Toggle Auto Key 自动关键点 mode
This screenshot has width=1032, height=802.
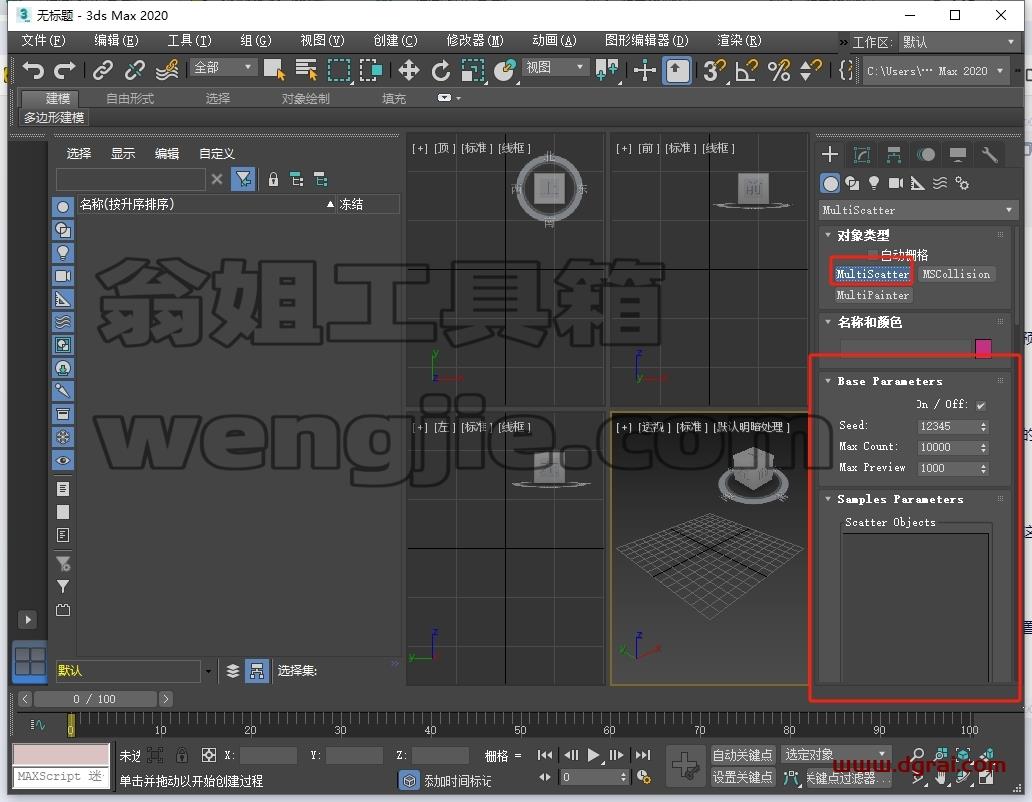pos(742,755)
